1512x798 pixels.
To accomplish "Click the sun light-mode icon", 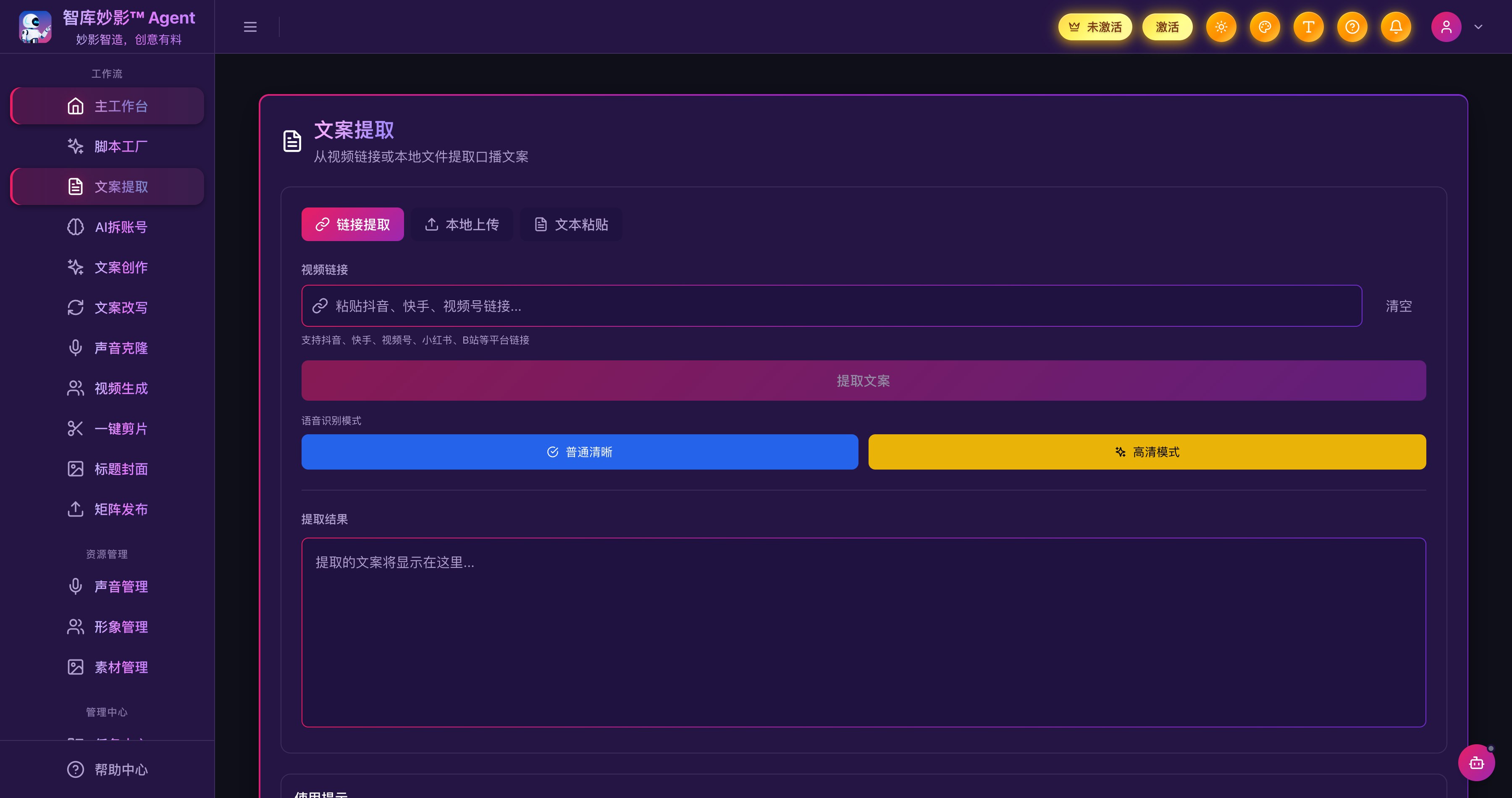I will coord(1221,27).
